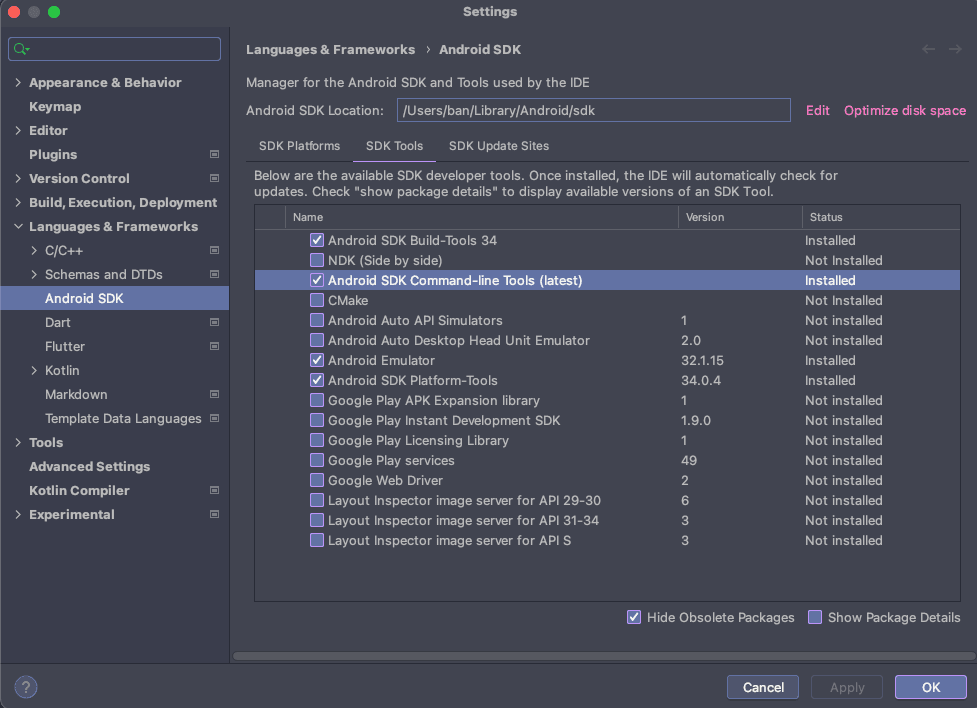The width and height of the screenshot is (977, 708).
Task: Expand Build, Execution, Deployment section
Action: 17,203
